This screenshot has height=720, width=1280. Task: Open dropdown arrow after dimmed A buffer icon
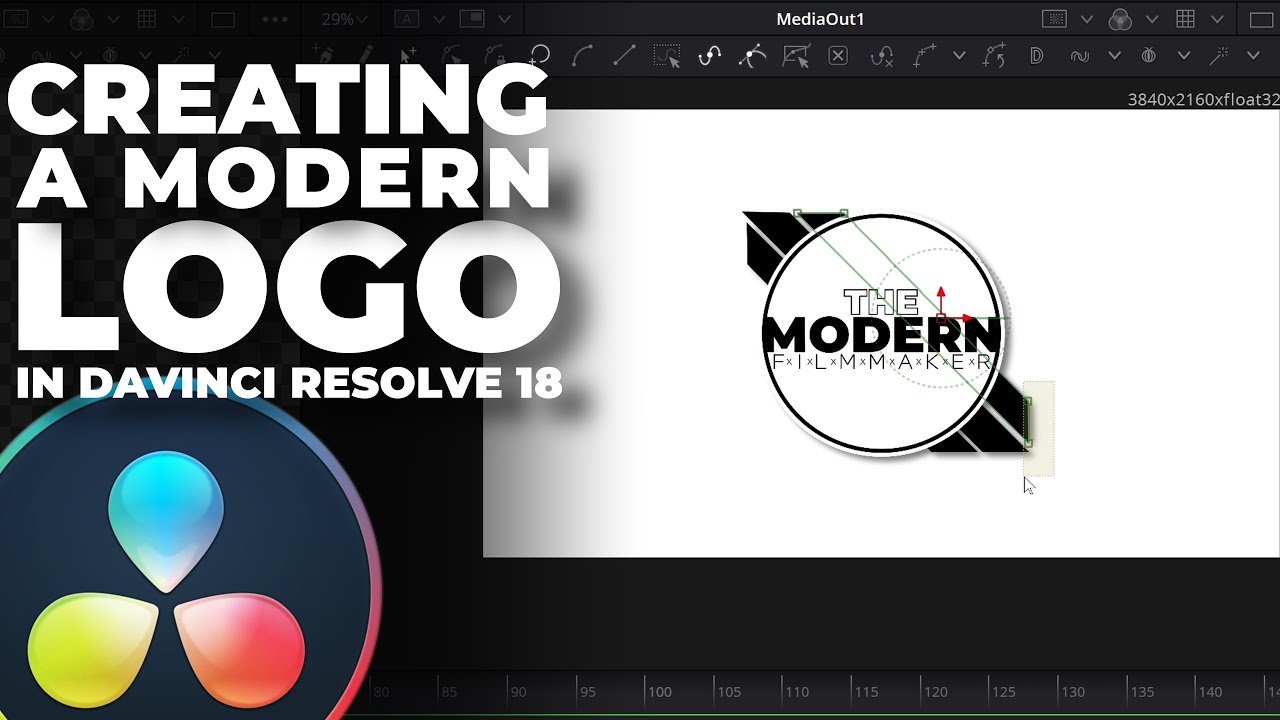(439, 19)
